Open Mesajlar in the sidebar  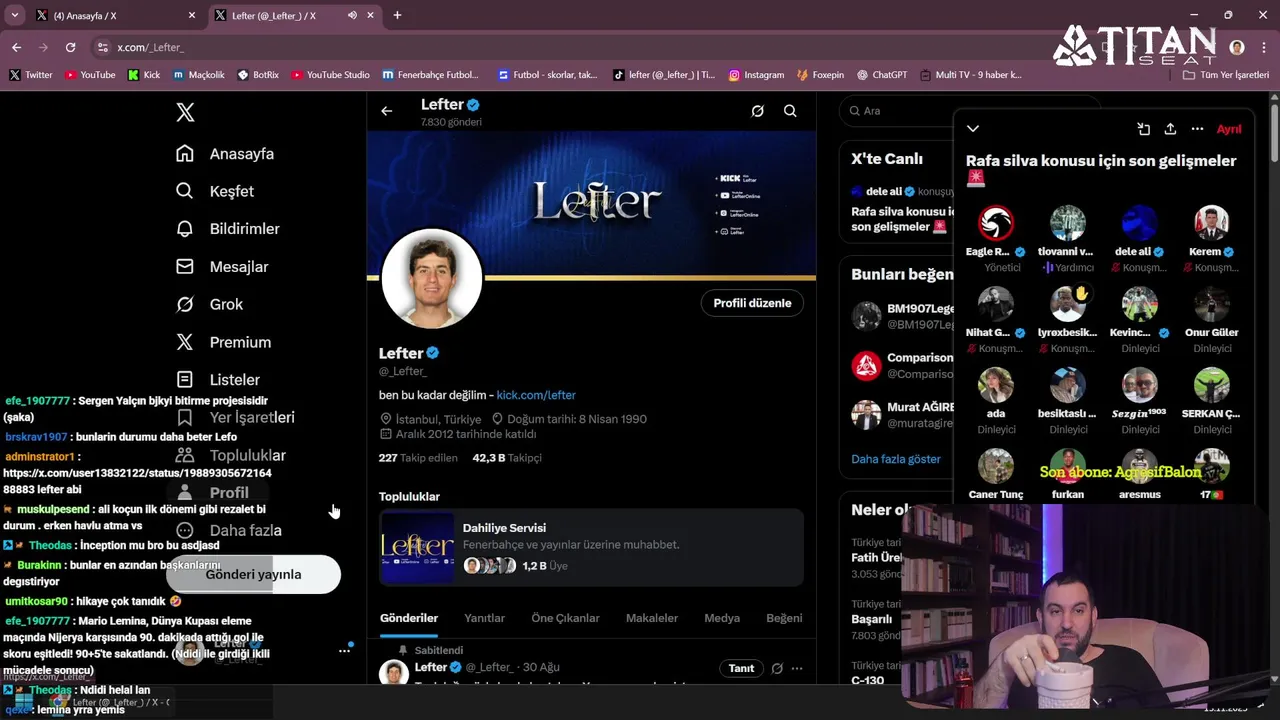click(222, 267)
